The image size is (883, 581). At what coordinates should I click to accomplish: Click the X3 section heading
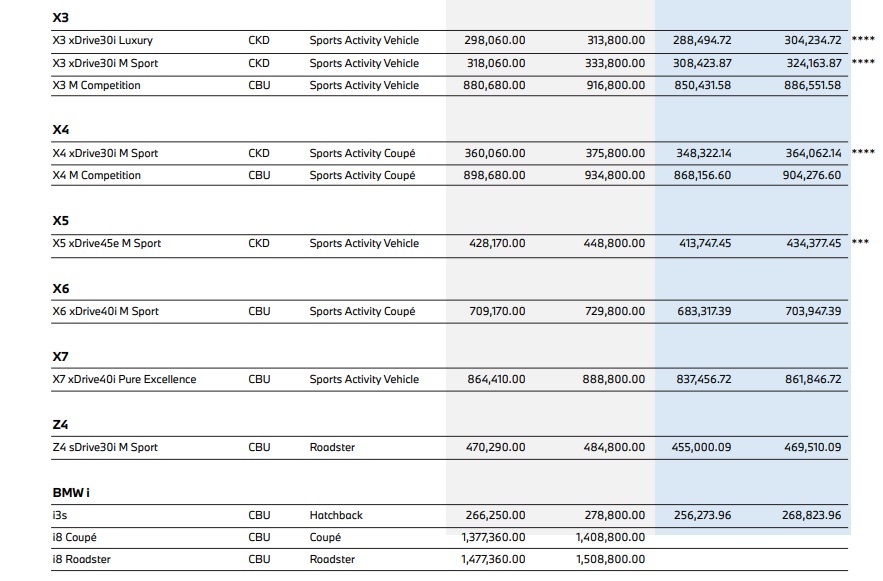click(x=61, y=18)
